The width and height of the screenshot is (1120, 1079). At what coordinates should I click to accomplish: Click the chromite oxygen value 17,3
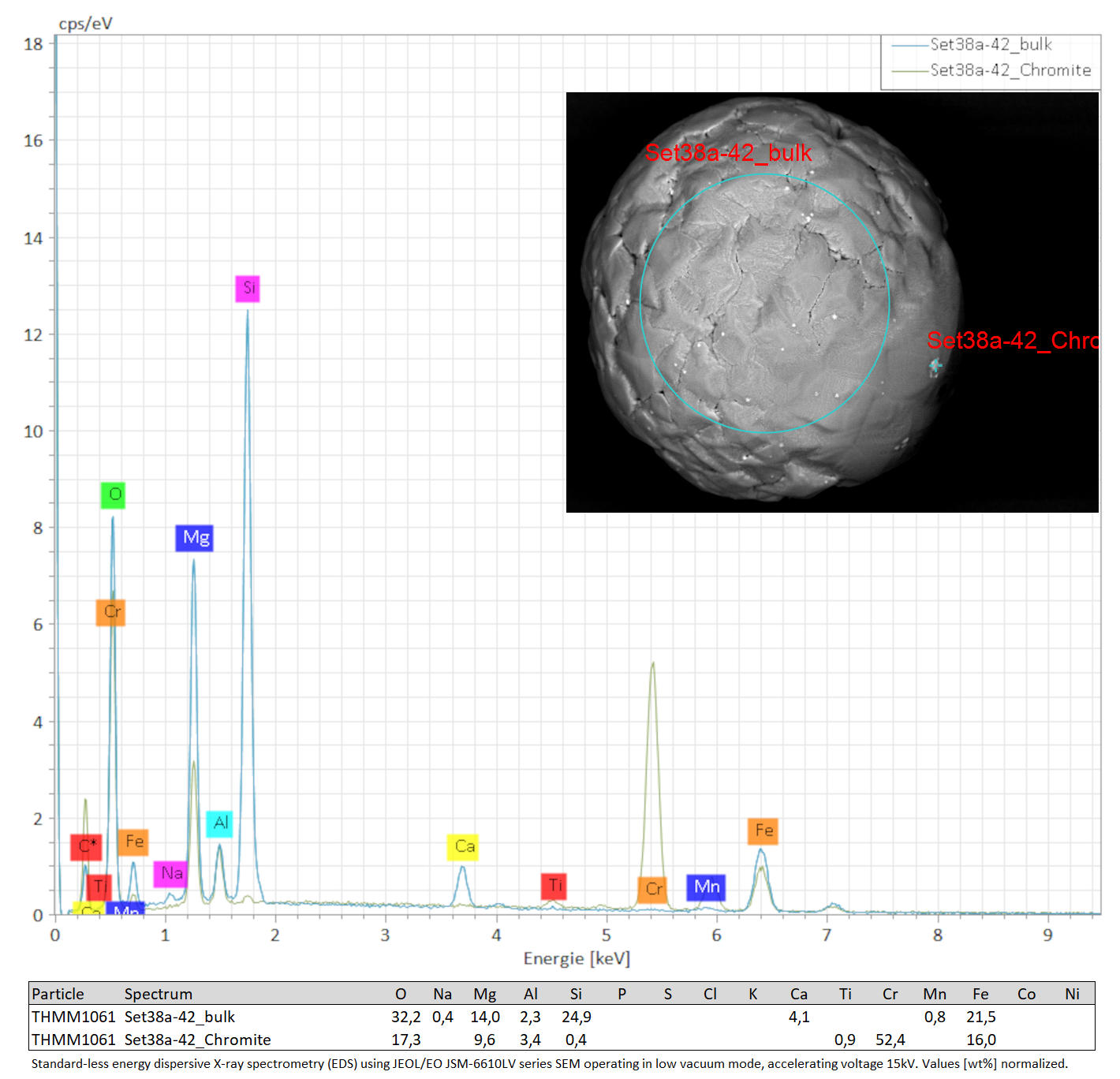click(406, 1040)
